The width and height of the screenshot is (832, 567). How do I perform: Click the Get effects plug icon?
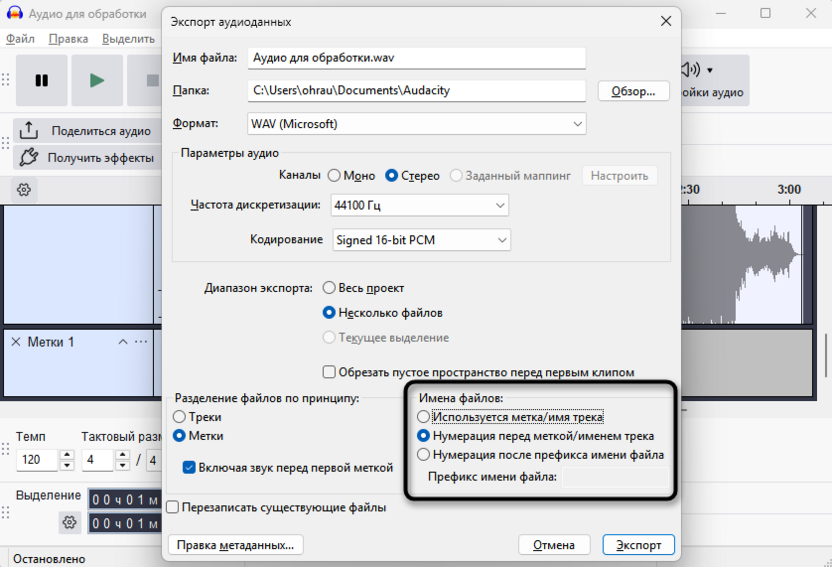coord(29,158)
